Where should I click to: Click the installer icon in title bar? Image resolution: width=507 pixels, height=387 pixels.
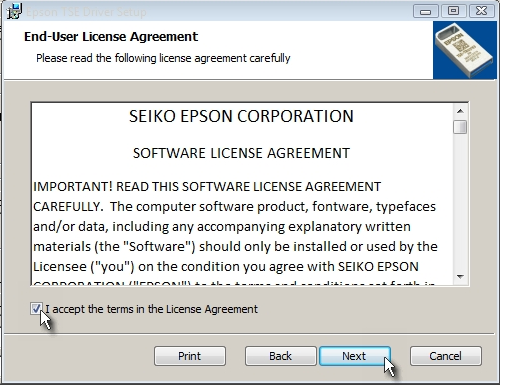(x=15, y=11)
